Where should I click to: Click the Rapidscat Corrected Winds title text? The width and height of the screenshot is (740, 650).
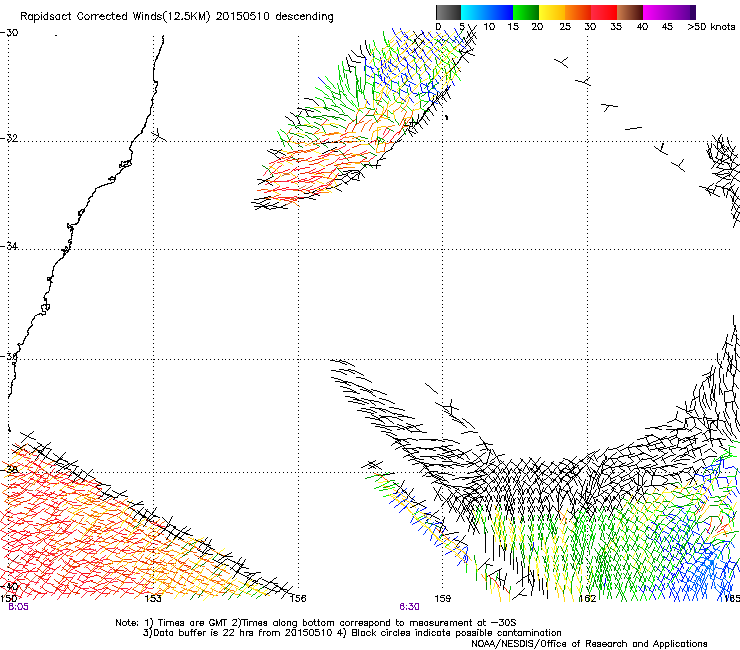point(177,16)
